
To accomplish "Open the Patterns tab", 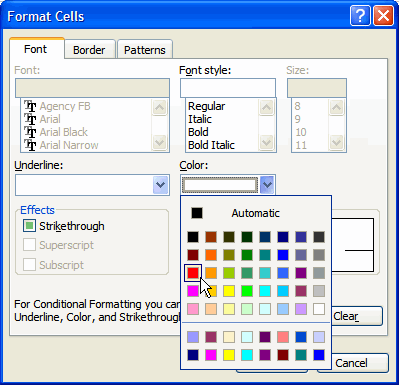I will coord(145,50).
